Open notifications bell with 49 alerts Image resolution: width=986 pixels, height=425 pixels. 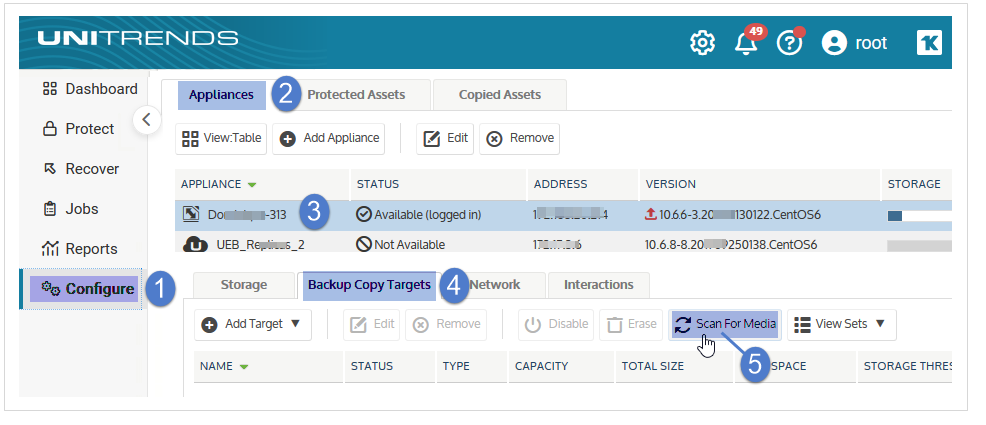(748, 41)
